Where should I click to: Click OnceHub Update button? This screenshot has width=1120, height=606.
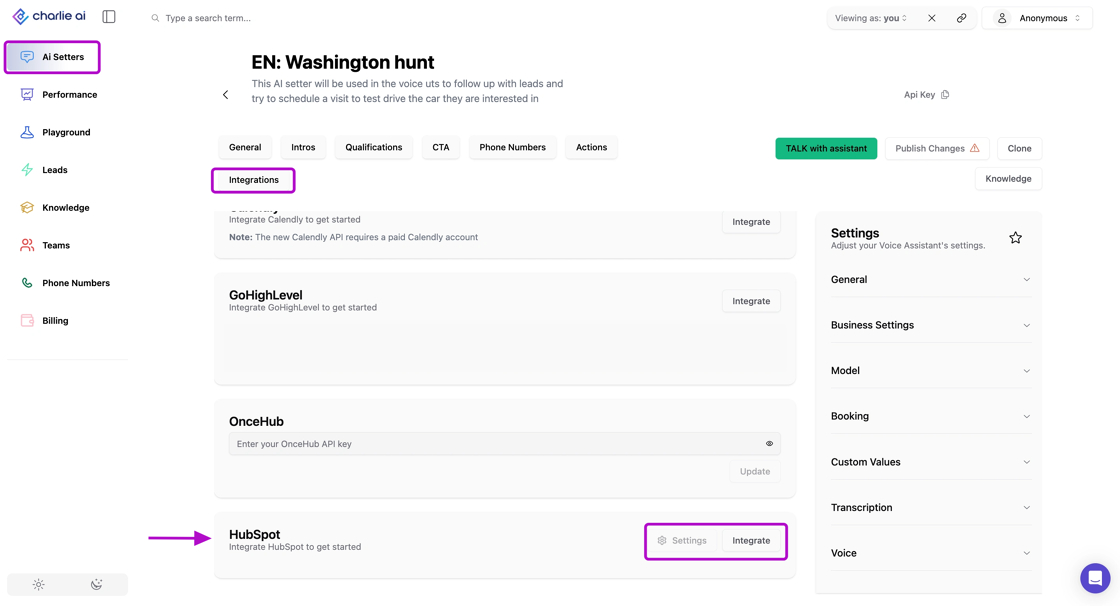pyautogui.click(x=755, y=472)
